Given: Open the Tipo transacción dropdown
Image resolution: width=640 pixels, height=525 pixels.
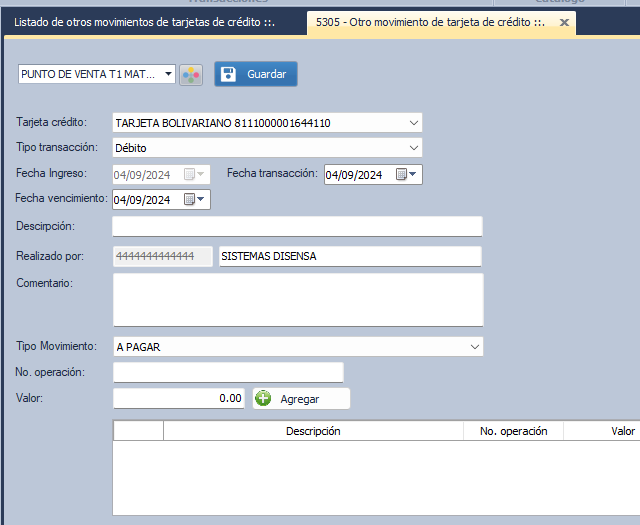Looking at the screenshot, I should [x=414, y=148].
